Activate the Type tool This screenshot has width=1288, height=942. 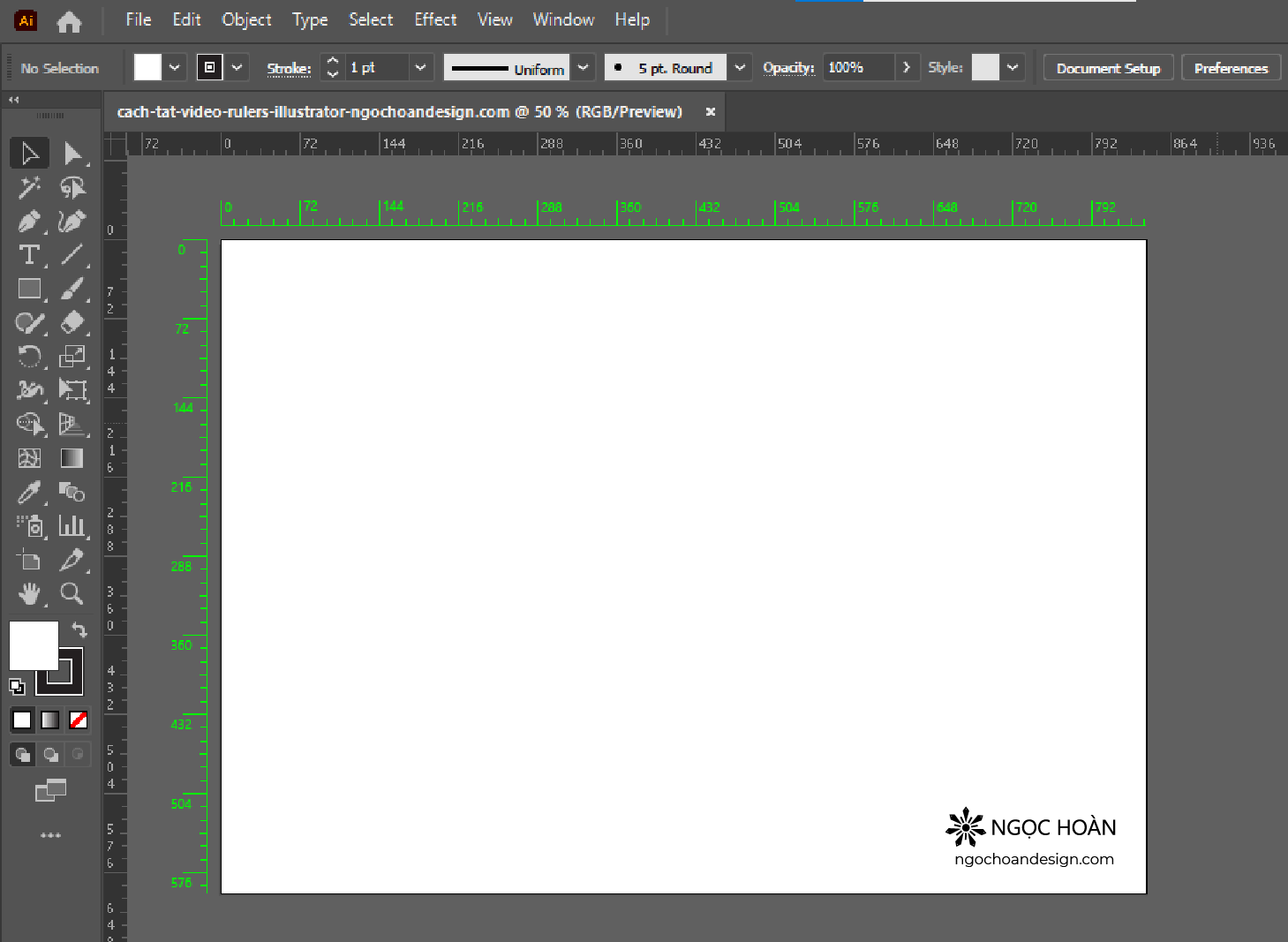pos(29,255)
